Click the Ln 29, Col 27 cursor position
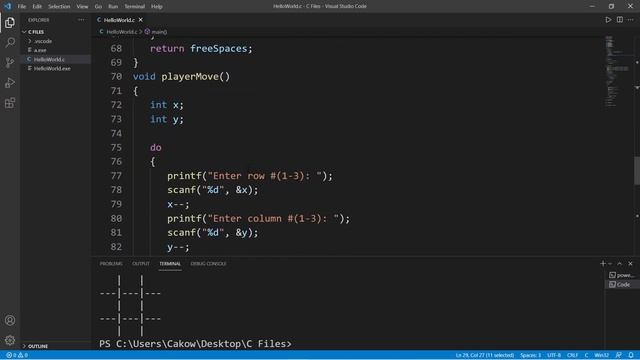Image resolution: width=640 pixels, height=360 pixels. pos(484,355)
